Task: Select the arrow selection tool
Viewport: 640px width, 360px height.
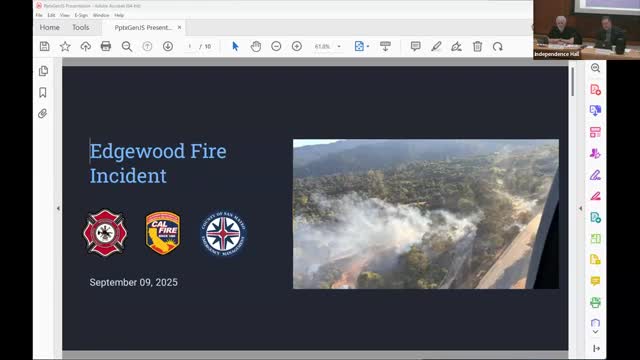Action: [235, 47]
